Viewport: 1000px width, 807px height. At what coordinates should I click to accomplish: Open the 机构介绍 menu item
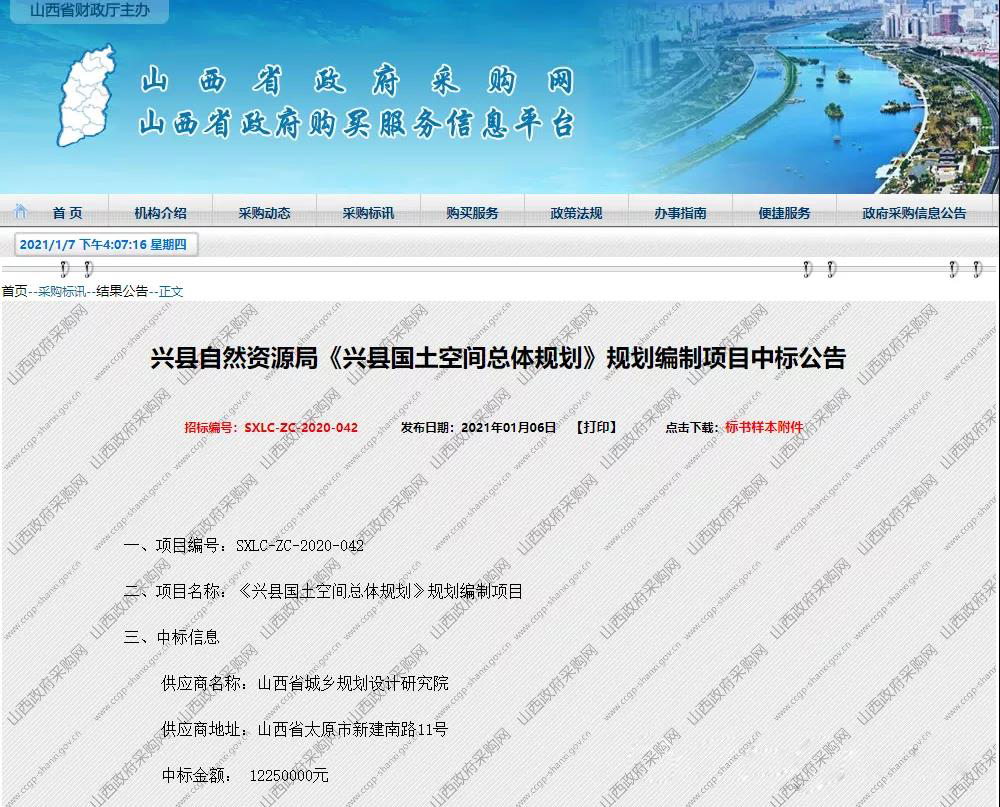160,213
